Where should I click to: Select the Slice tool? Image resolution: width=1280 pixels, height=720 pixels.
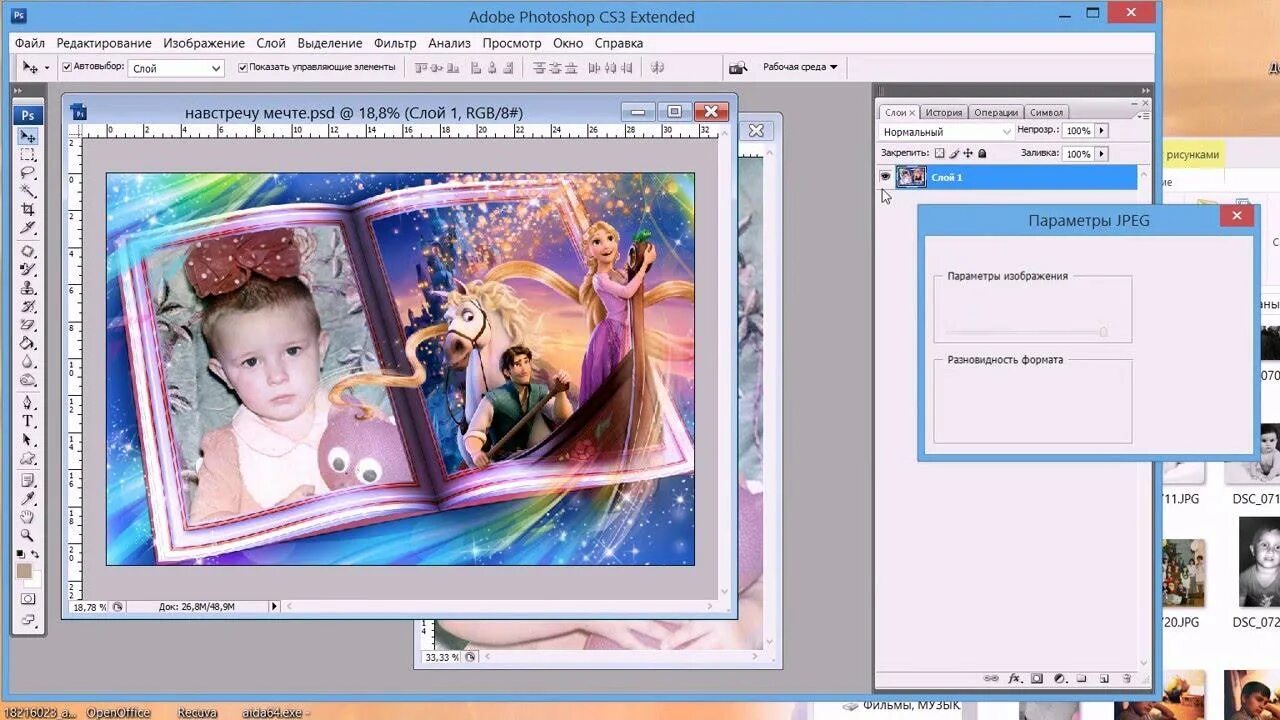click(x=28, y=228)
